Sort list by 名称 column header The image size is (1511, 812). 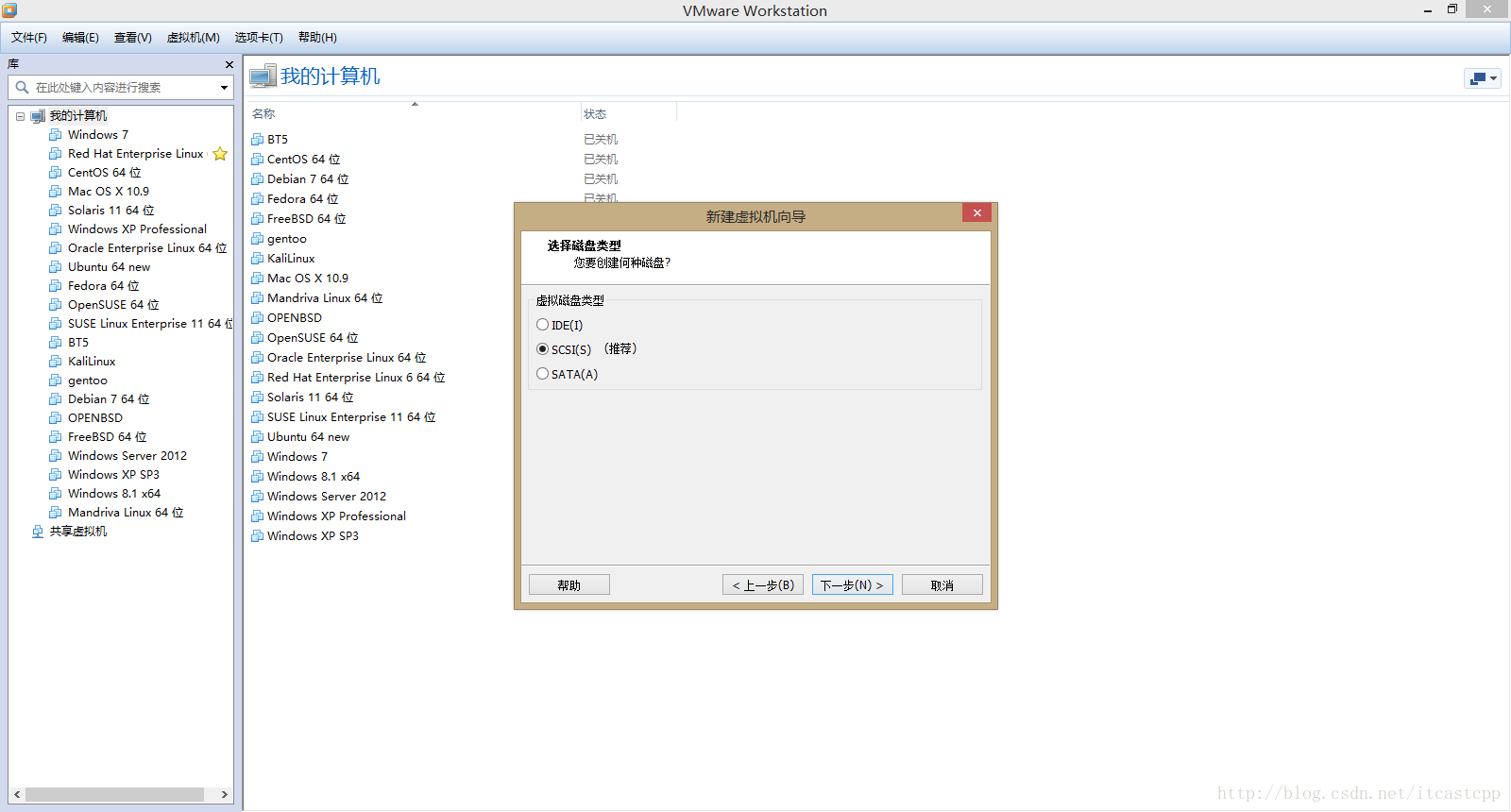tap(263, 114)
